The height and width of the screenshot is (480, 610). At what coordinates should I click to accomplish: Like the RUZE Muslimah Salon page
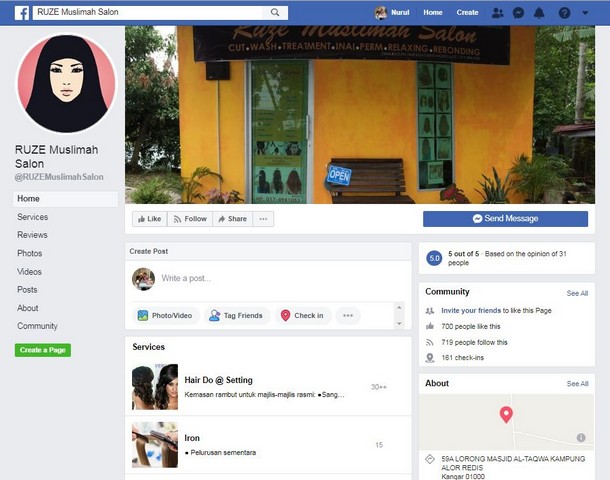pyautogui.click(x=148, y=219)
